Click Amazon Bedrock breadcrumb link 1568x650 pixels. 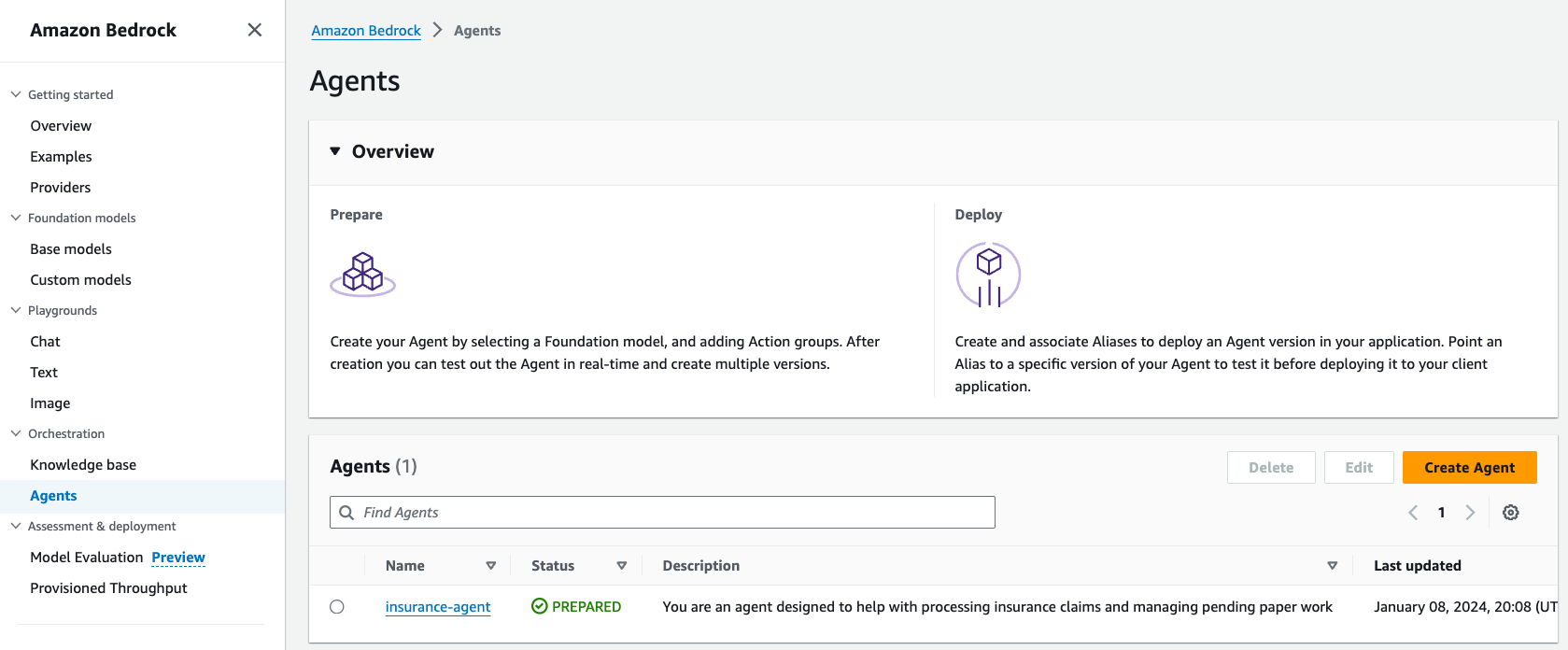pos(366,31)
